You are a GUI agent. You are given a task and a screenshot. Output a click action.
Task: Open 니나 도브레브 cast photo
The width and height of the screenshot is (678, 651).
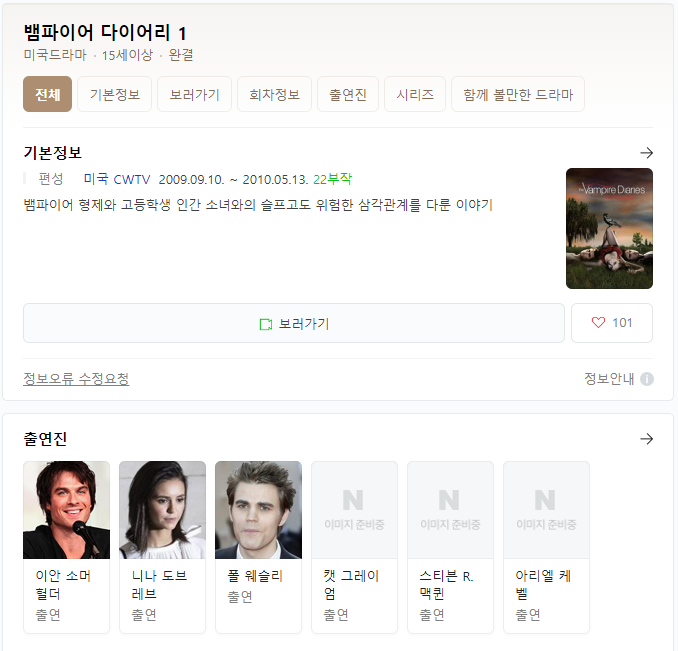(162, 510)
